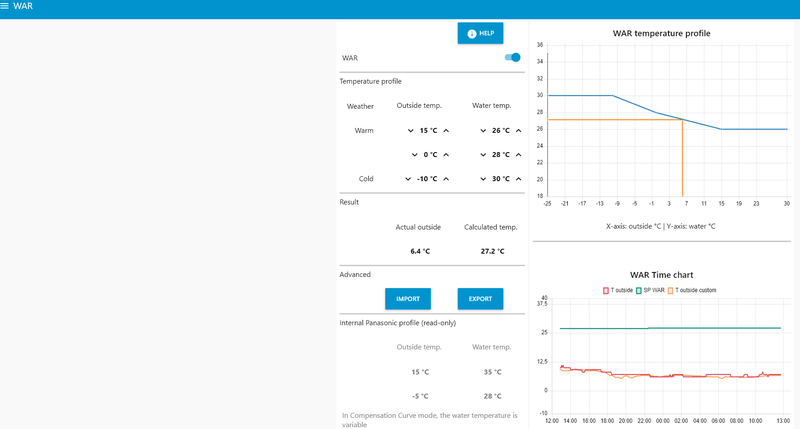Increase middle water temp 28 °C
800x429 pixels.
[518, 155]
